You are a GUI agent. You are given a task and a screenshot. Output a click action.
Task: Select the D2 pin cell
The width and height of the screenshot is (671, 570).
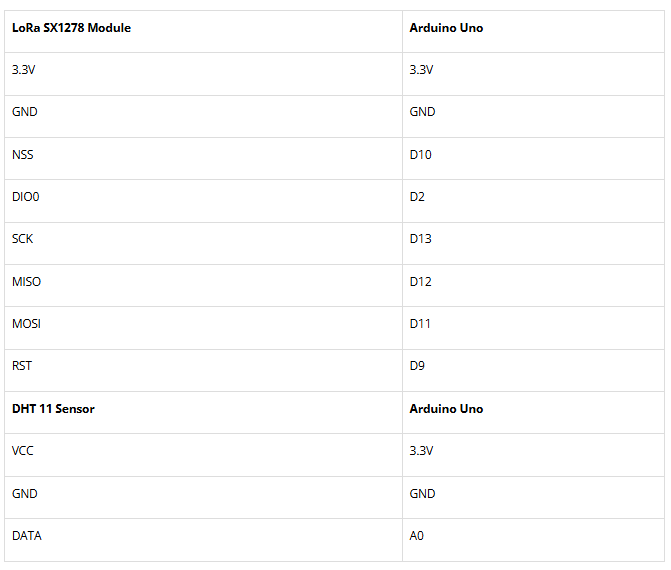(x=417, y=197)
